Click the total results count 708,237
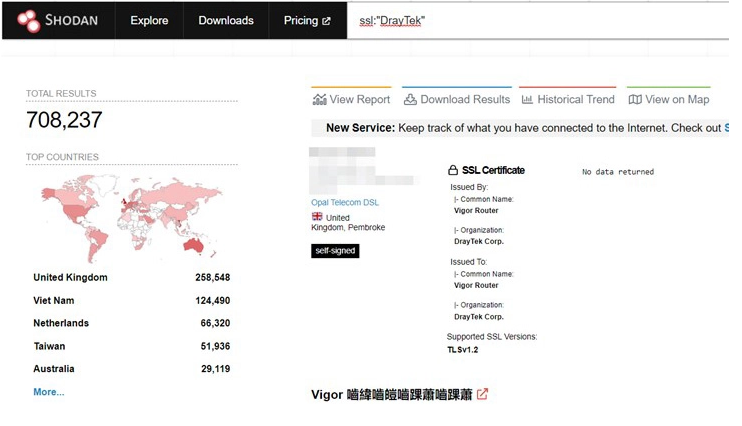The width and height of the screenshot is (742, 426). pyautogui.click(x=64, y=120)
